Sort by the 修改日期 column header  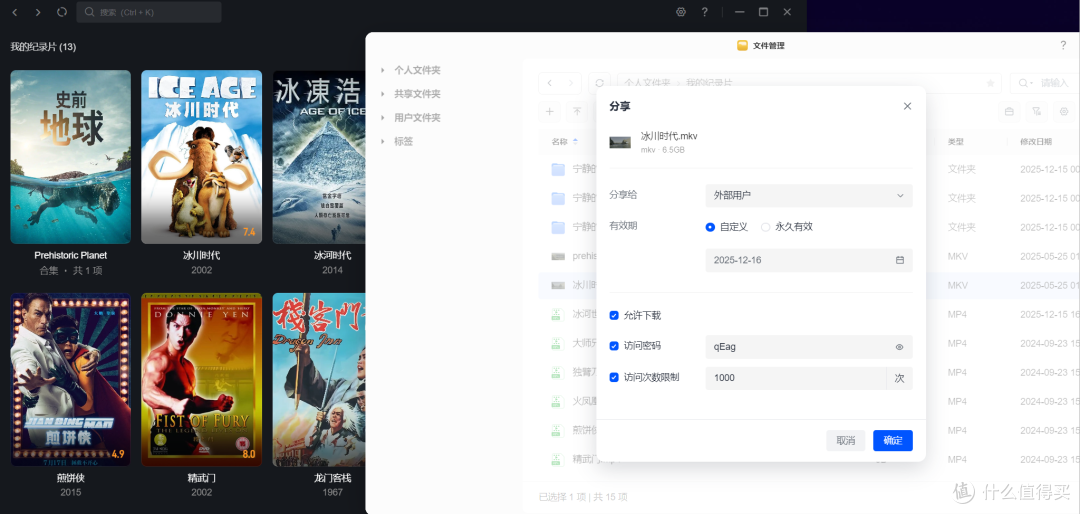(1036, 142)
